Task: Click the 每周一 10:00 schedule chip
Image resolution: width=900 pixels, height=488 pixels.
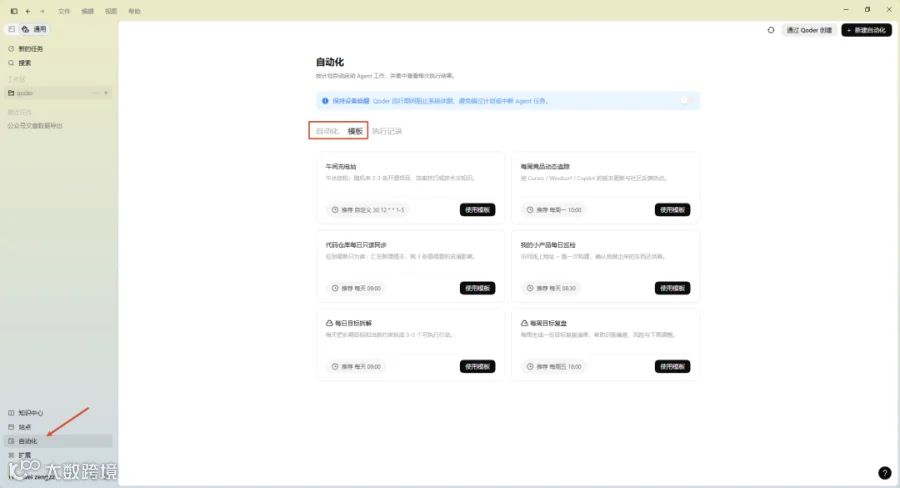Action: [554, 210]
